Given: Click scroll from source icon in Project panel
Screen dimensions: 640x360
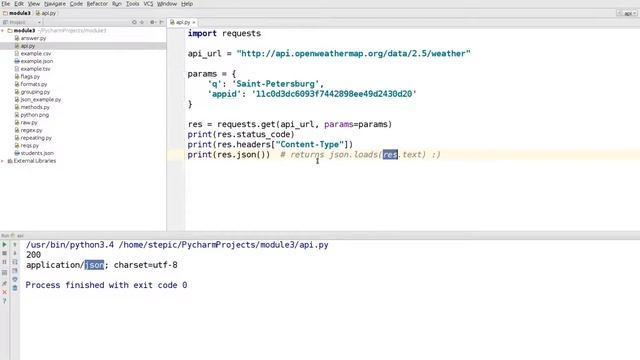Looking at the screenshot, I should click(x=134, y=22).
